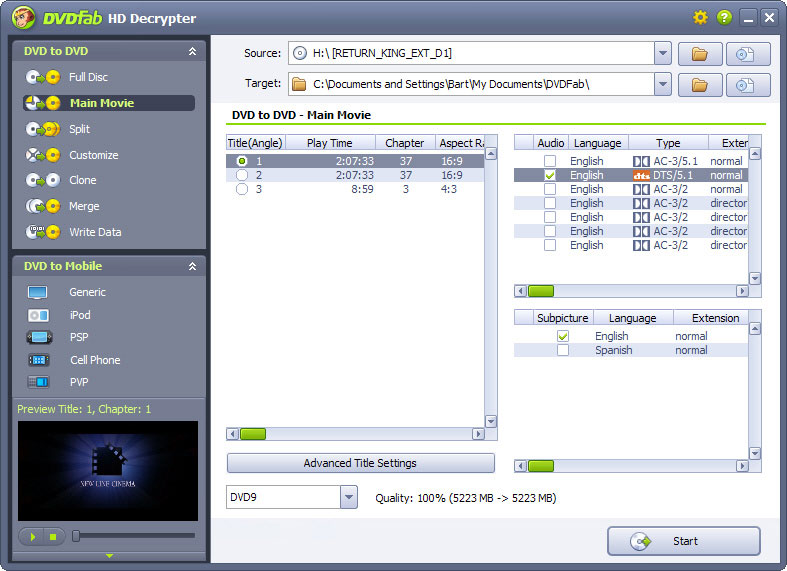Click the iPod device icon
Screen dimensions: 787x571
(x=38, y=315)
